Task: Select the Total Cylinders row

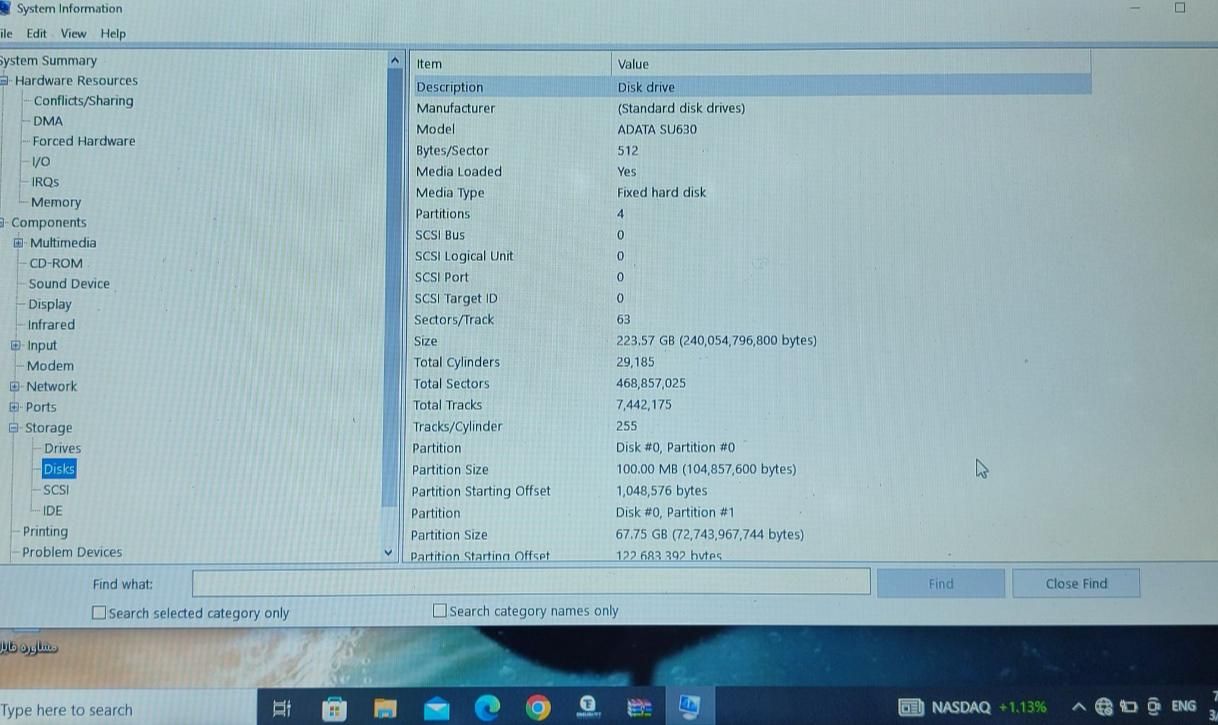Action: [x=750, y=363]
